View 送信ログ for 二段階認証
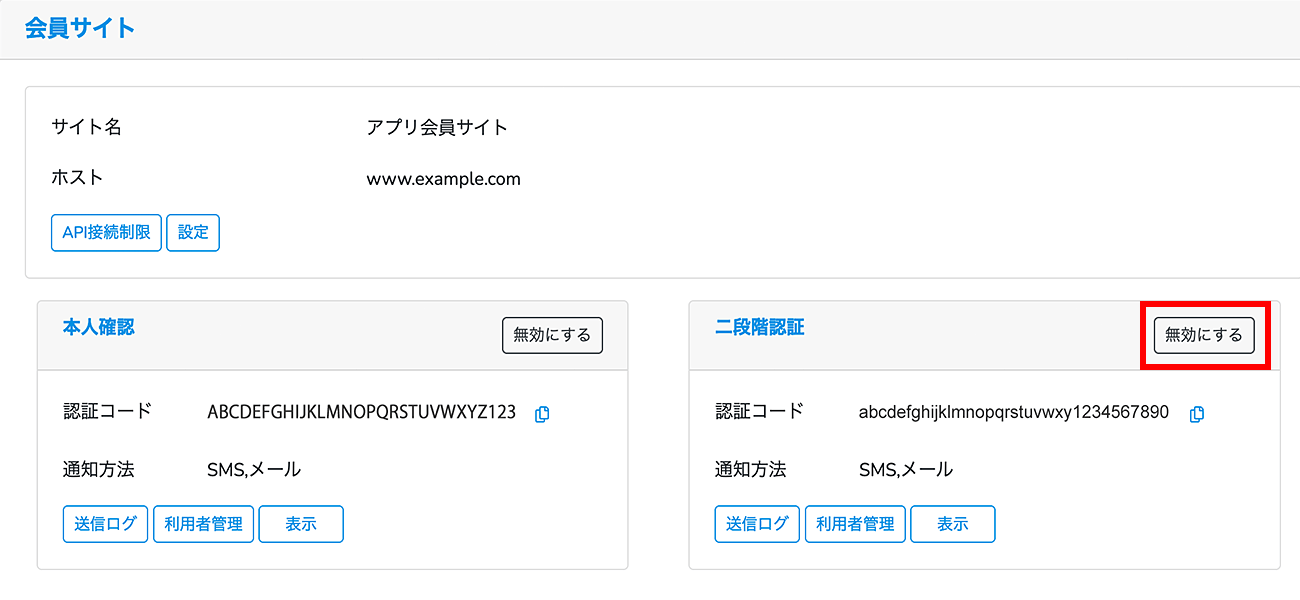Screen dimensions: 1300x600 (x=757, y=524)
